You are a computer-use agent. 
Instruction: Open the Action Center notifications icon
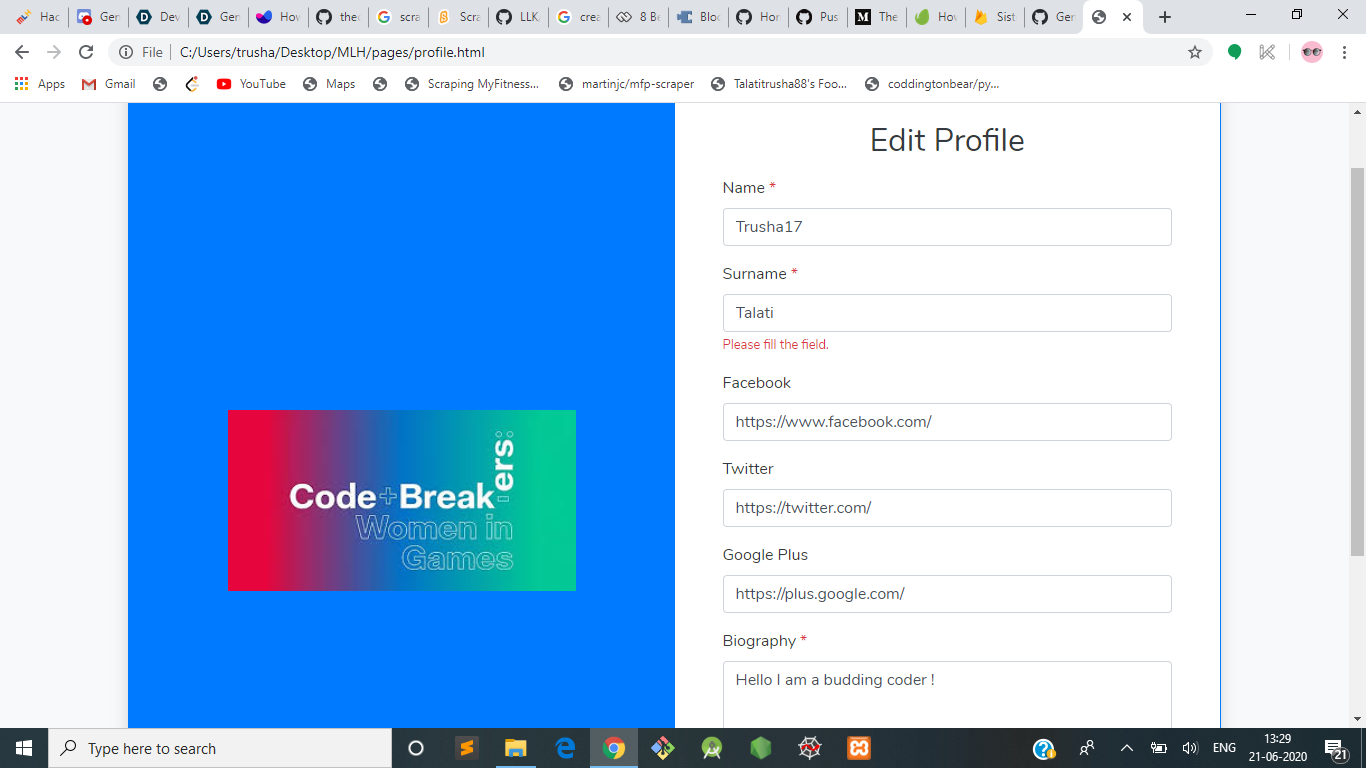(x=1337, y=748)
